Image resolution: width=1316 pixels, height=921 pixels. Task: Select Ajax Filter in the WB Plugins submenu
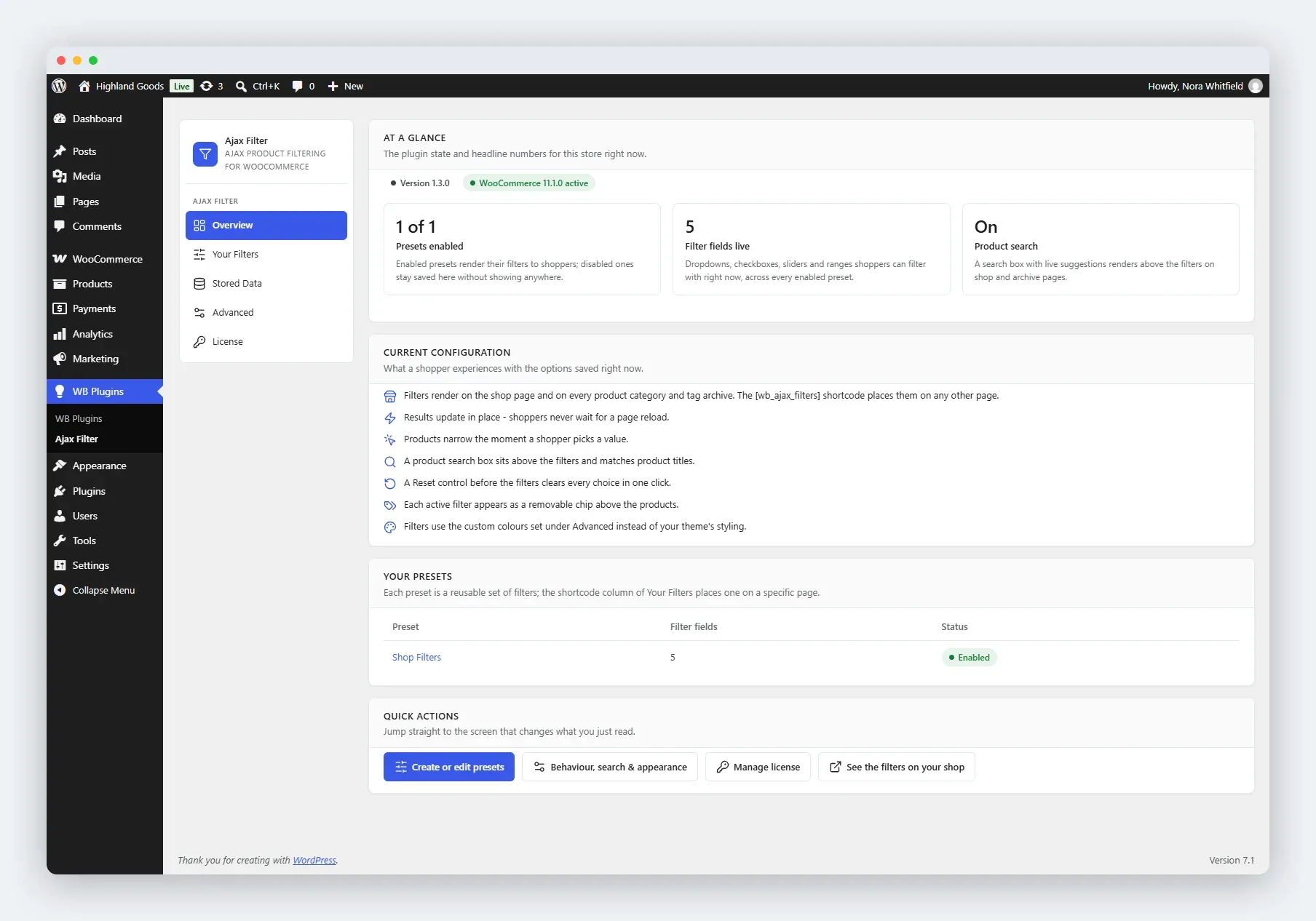(x=76, y=439)
